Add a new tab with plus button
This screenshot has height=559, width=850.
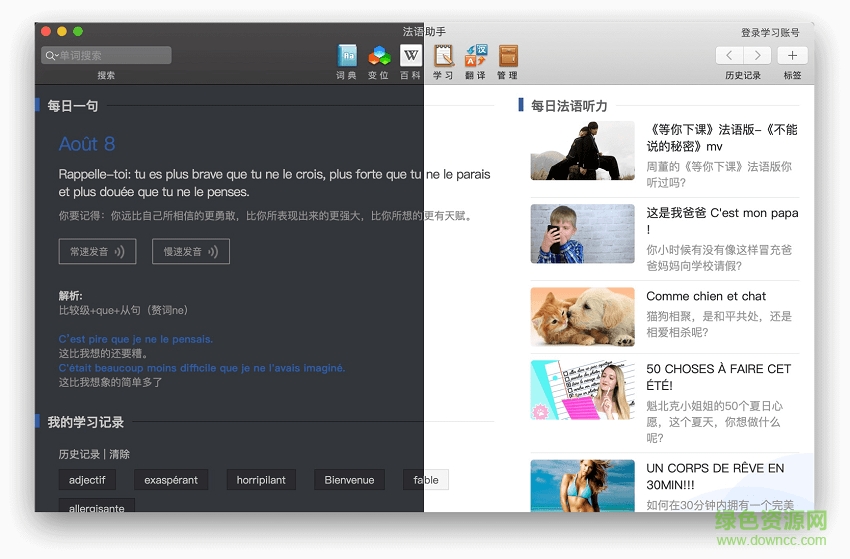(x=792, y=56)
